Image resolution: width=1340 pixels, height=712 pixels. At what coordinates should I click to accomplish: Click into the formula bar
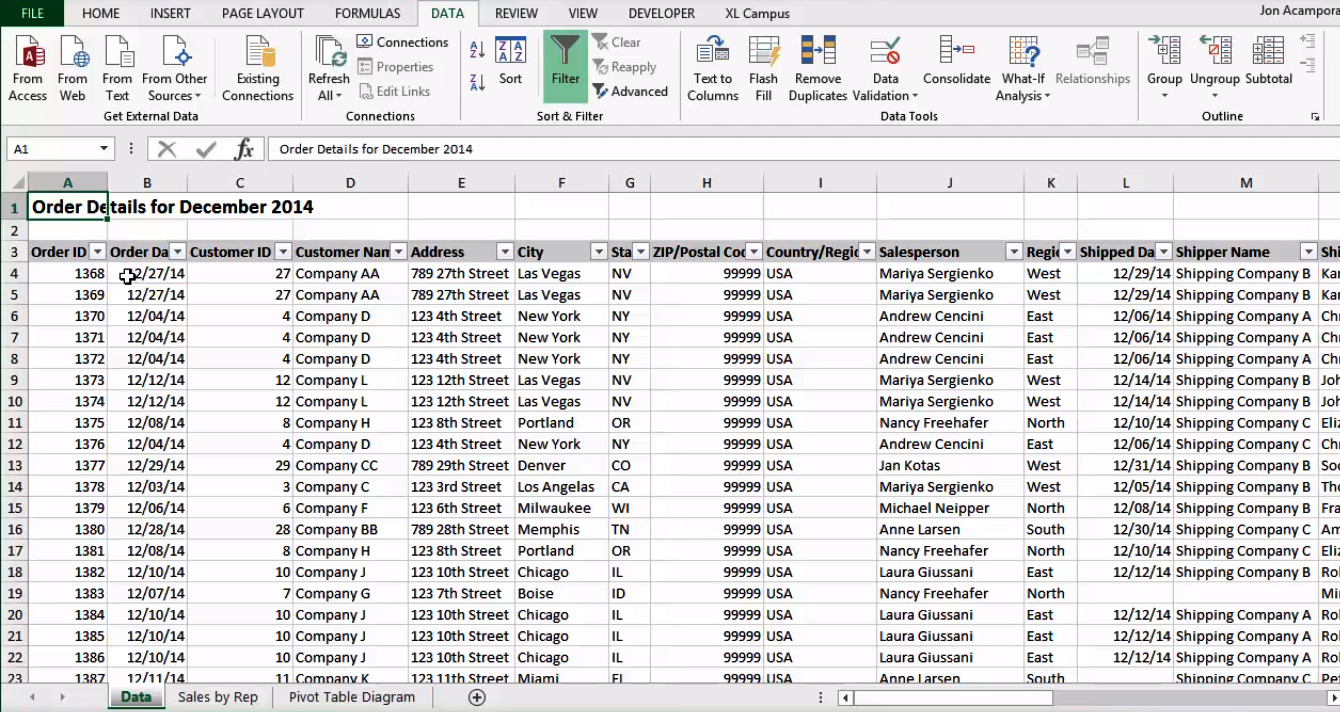point(803,149)
